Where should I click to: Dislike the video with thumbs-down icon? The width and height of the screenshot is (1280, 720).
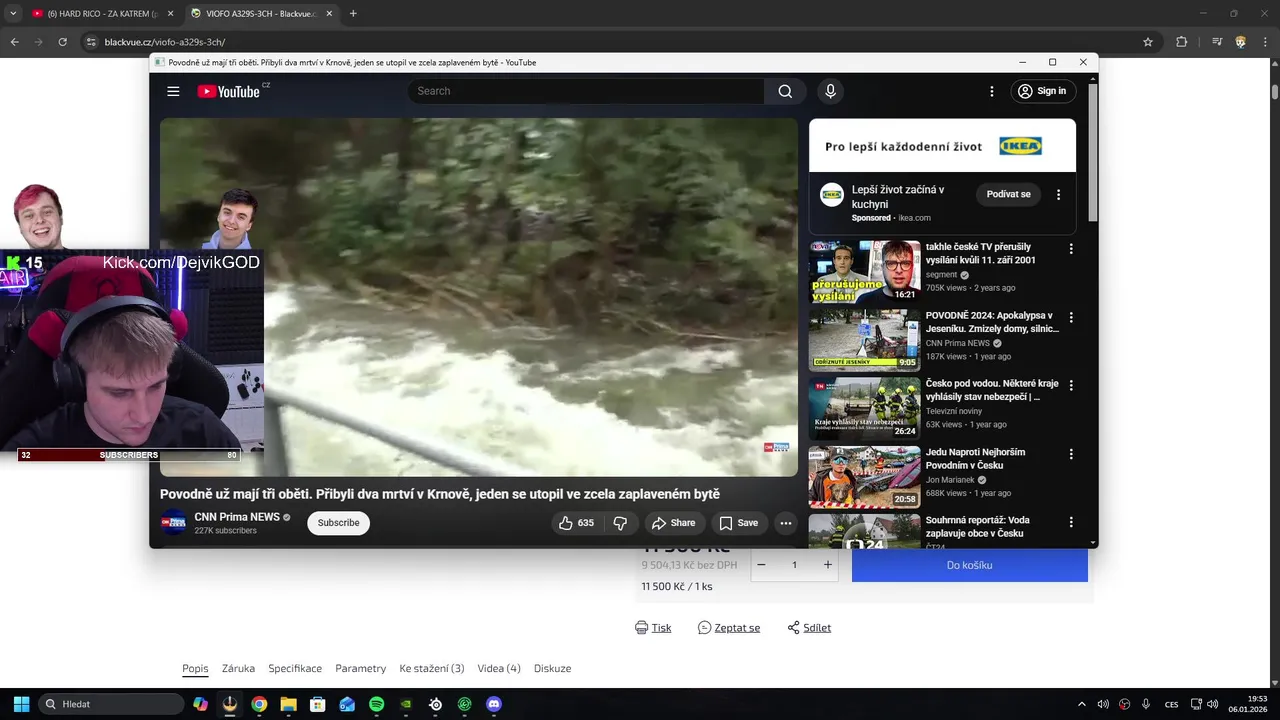tap(620, 523)
